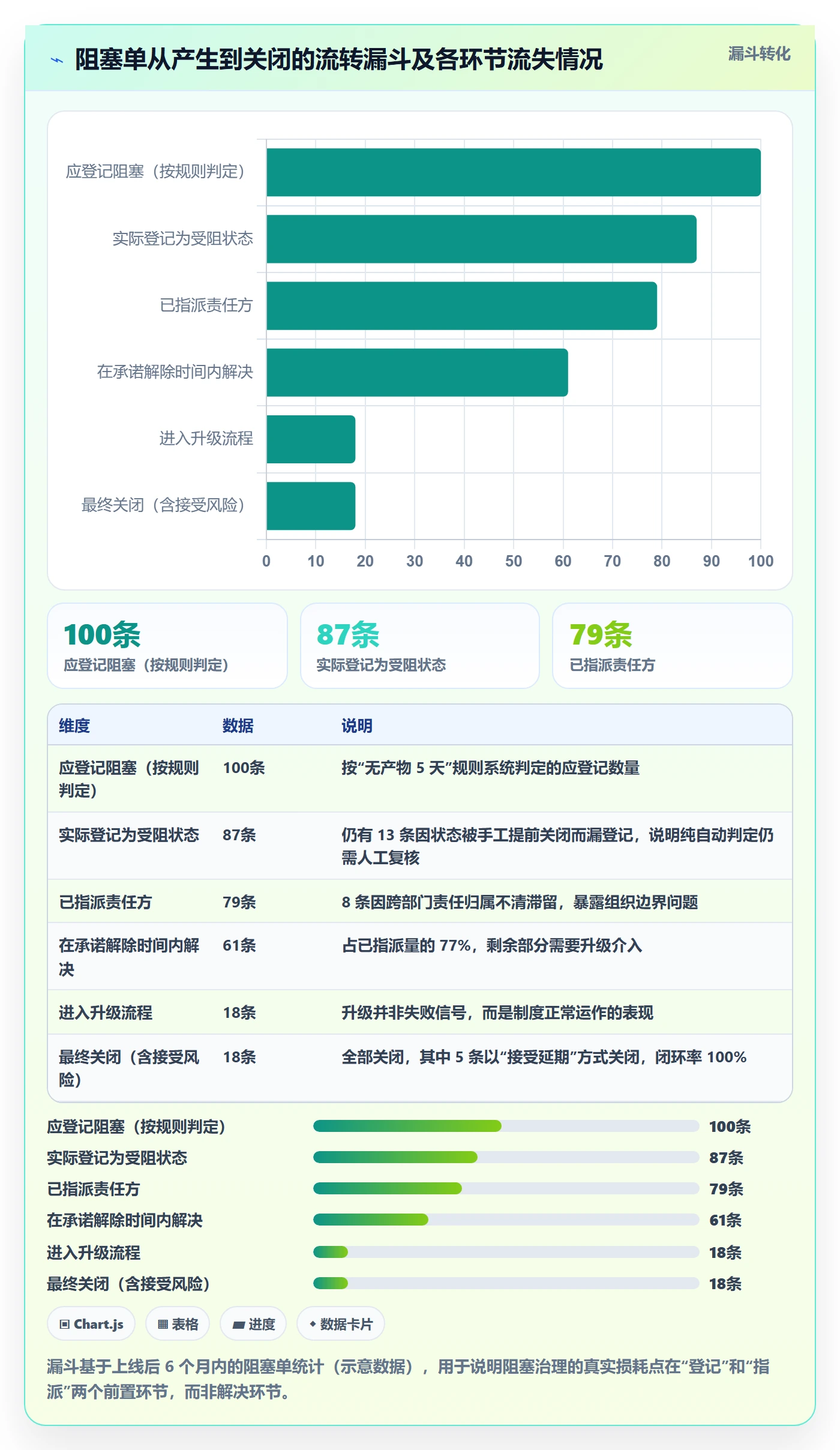
Task: Click the chart bar for 已指派责任方
Action: tap(461, 305)
